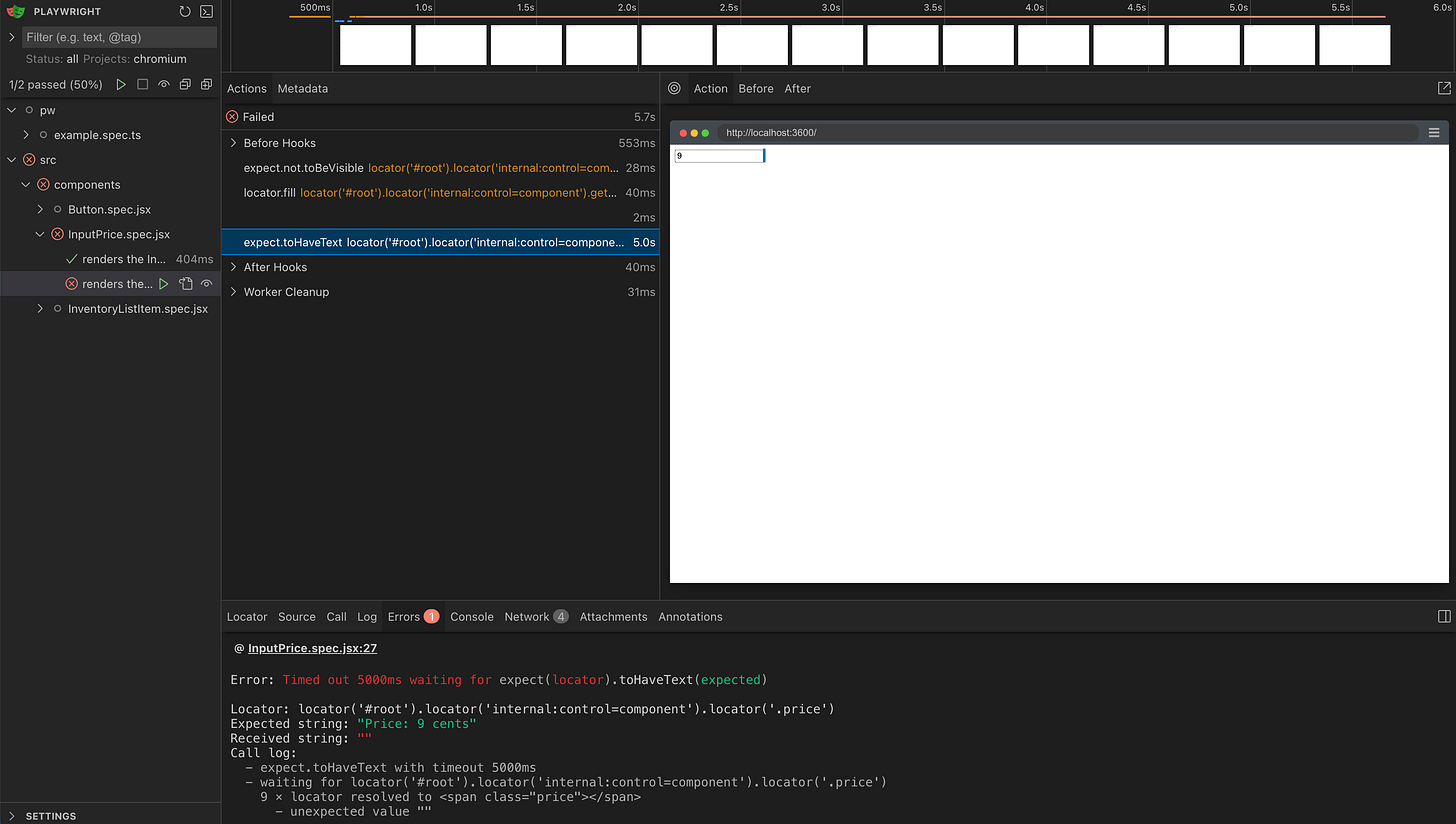The height and width of the screenshot is (824, 1456).
Task: Open the Source tab
Action: coord(297,616)
